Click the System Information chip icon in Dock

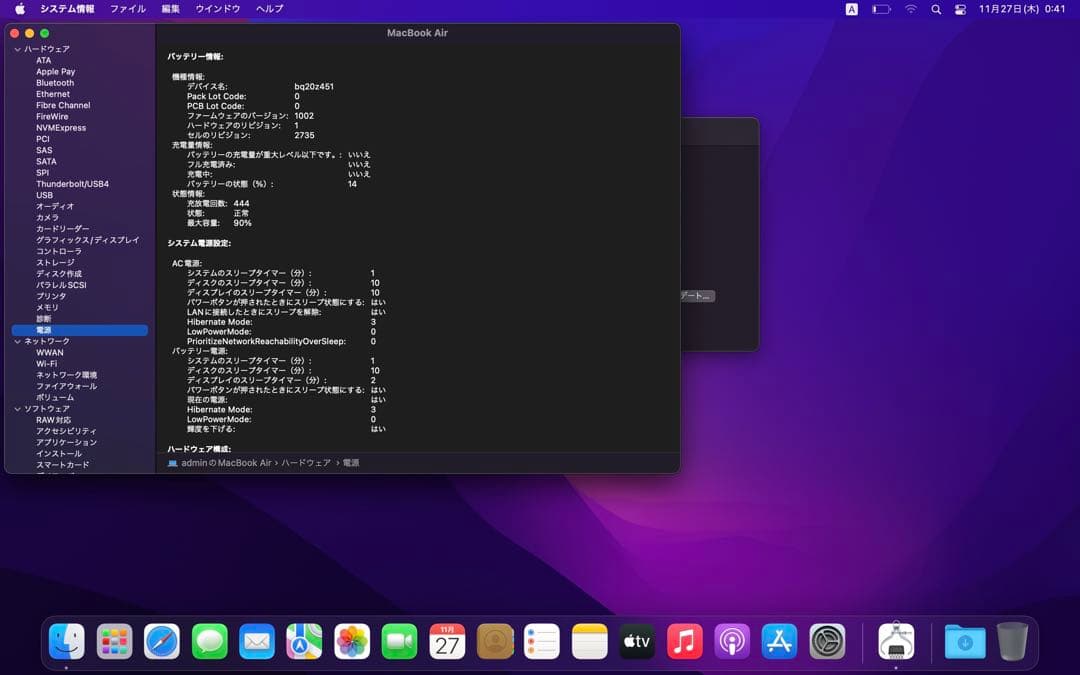[896, 641]
